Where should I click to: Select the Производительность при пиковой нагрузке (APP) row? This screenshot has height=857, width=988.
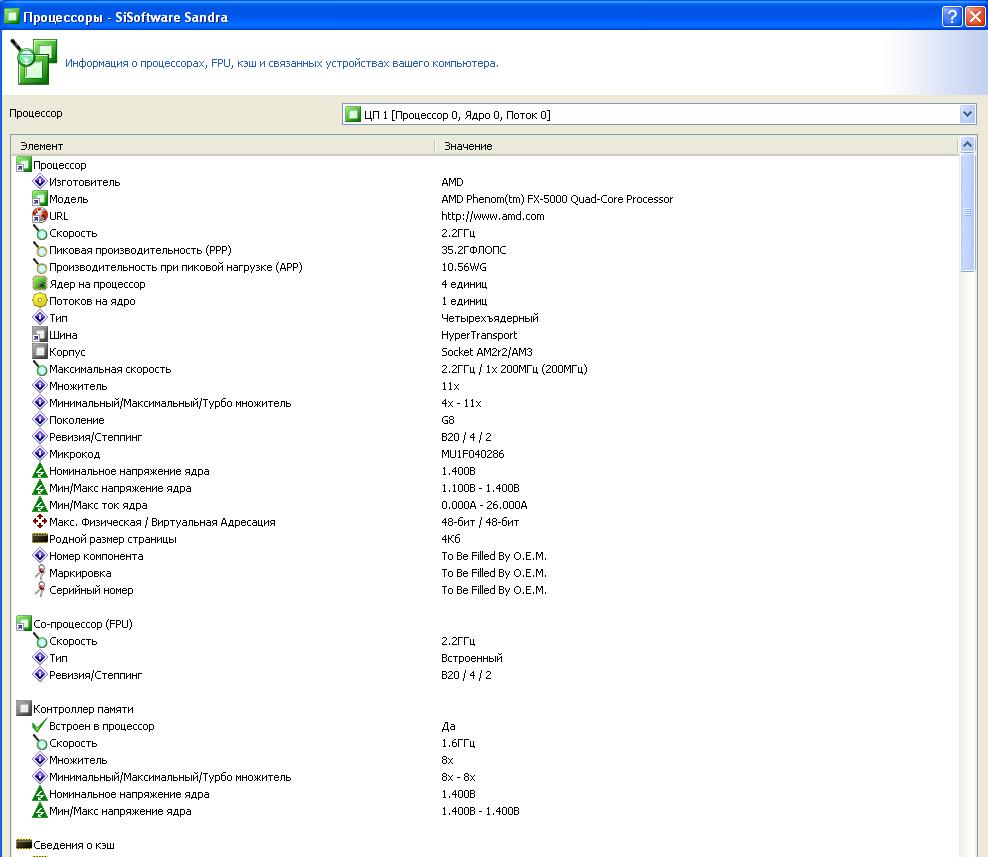point(485,267)
